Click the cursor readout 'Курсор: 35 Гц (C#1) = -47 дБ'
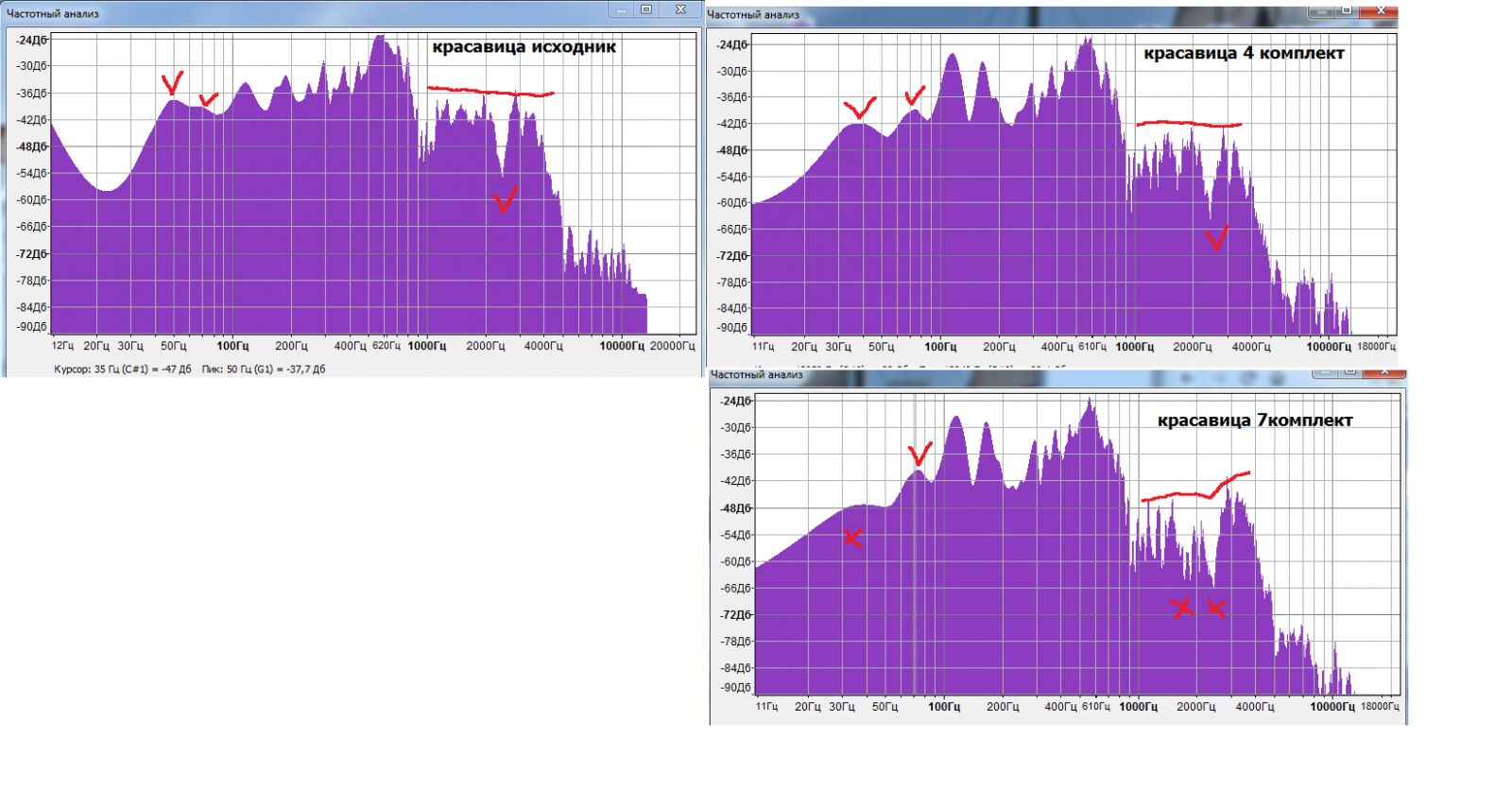This screenshot has width=1512, height=807. click(122, 369)
